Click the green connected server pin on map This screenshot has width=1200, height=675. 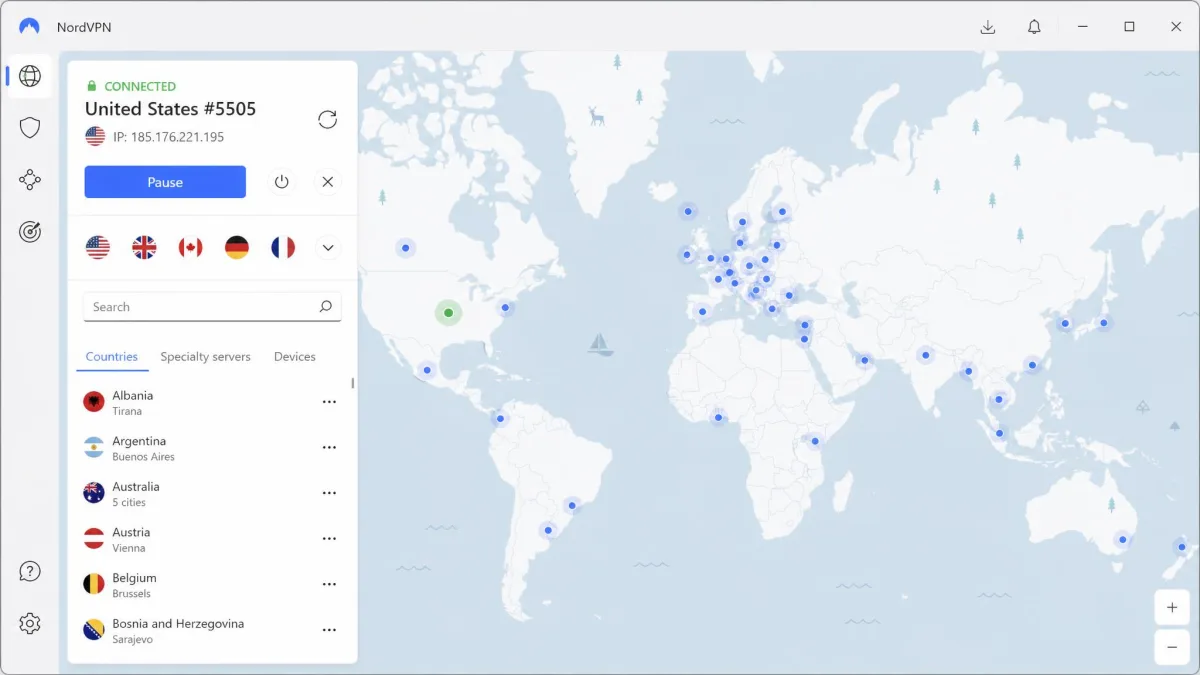coord(448,313)
